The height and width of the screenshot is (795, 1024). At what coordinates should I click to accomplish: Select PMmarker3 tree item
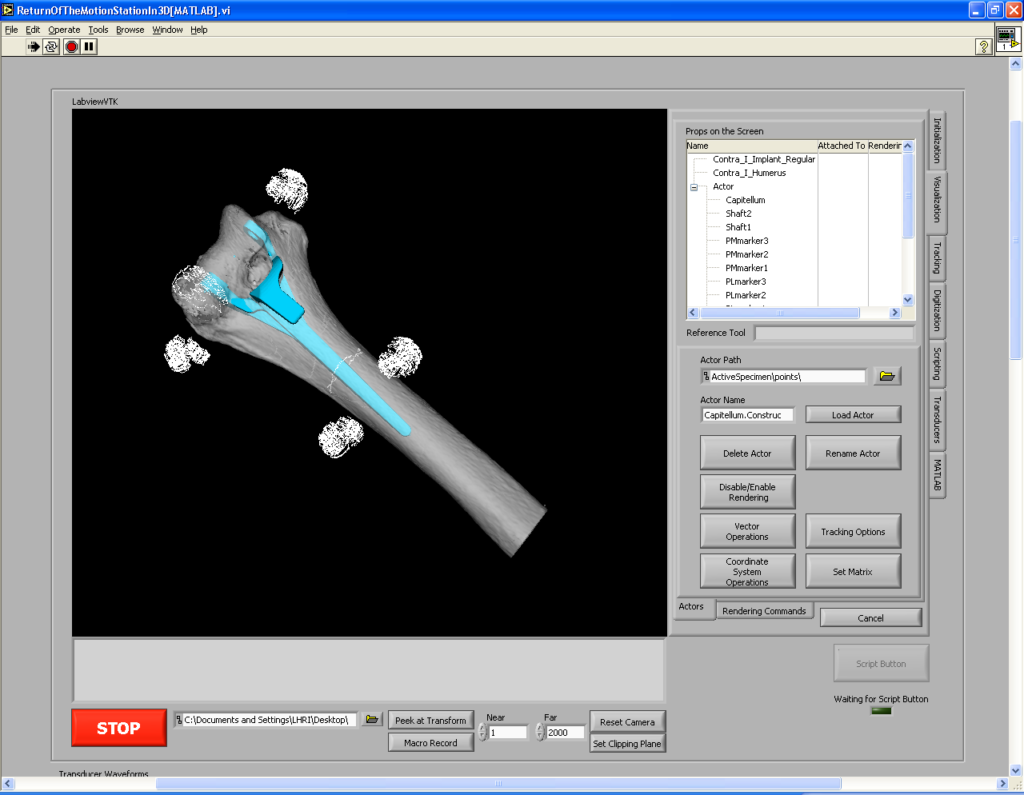coord(746,241)
